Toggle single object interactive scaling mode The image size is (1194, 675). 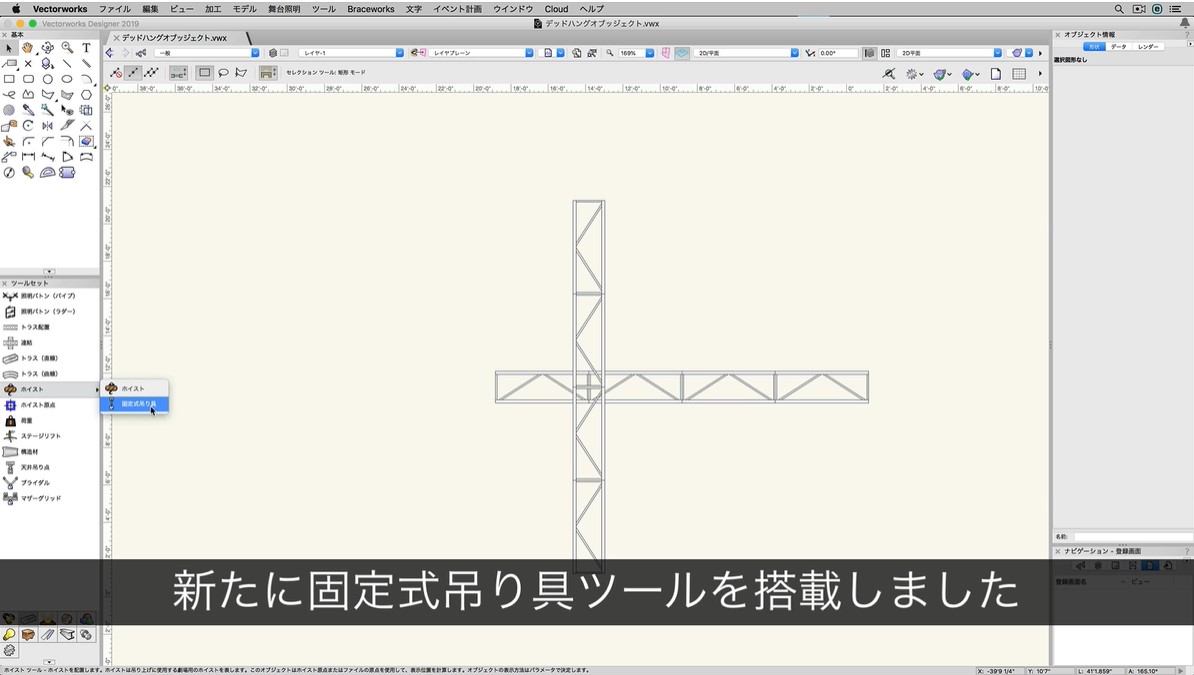(x=133, y=73)
